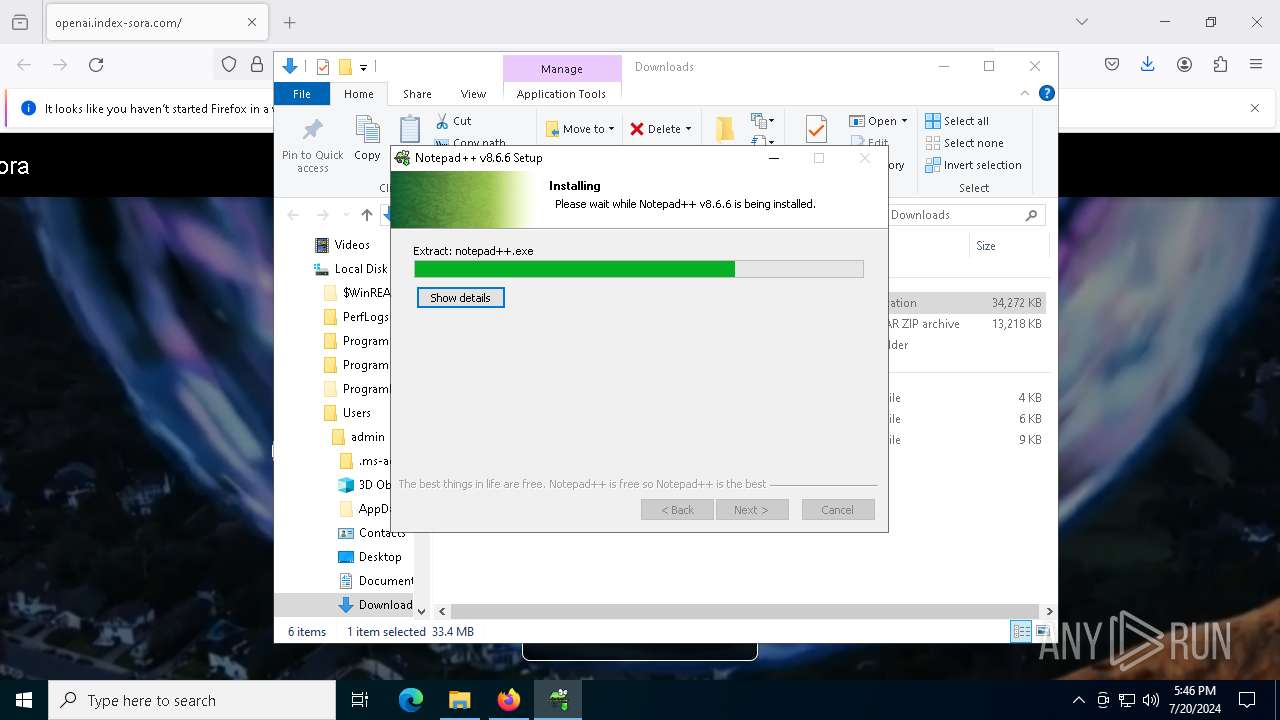This screenshot has height=720, width=1280.
Task: Click the tree pane scroll down arrow
Action: [421, 611]
